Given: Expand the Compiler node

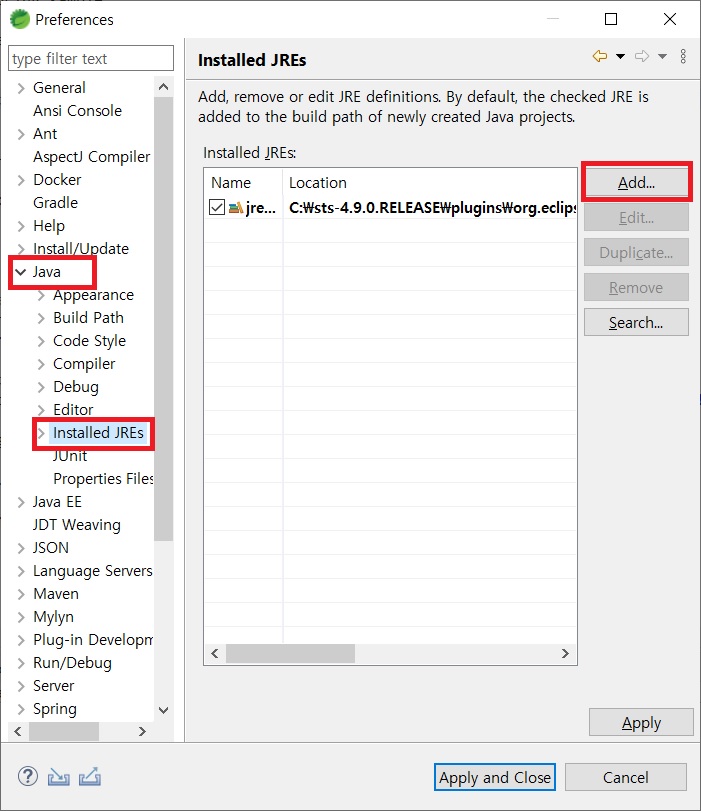Looking at the screenshot, I should [x=41, y=364].
